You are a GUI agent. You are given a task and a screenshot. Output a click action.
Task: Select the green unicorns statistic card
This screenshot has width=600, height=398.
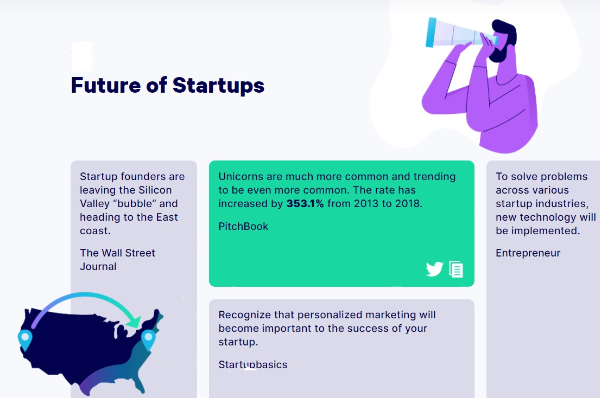[341, 223]
